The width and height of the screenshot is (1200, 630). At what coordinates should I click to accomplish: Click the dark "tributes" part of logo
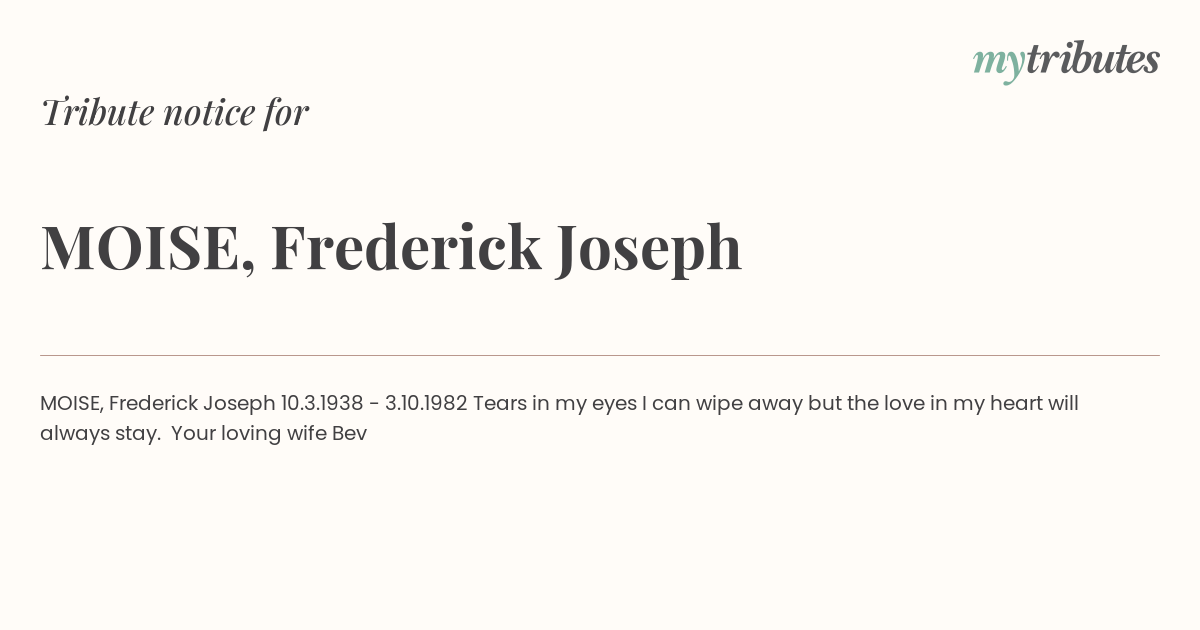click(1093, 60)
